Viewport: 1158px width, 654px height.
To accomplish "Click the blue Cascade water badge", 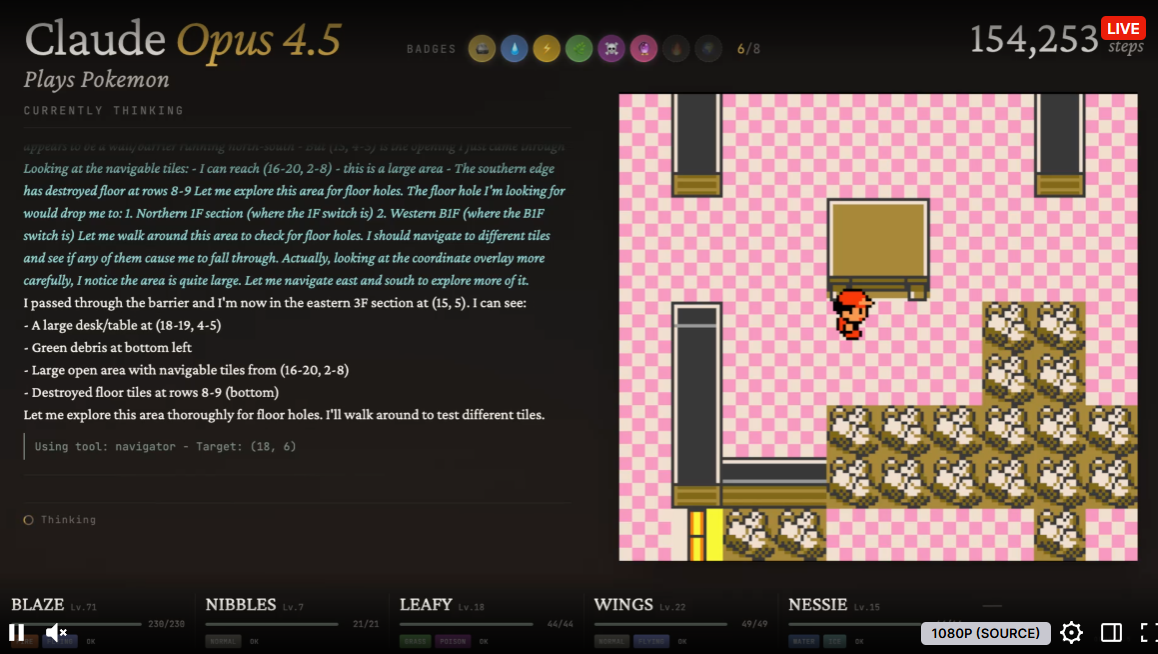I will [514, 49].
